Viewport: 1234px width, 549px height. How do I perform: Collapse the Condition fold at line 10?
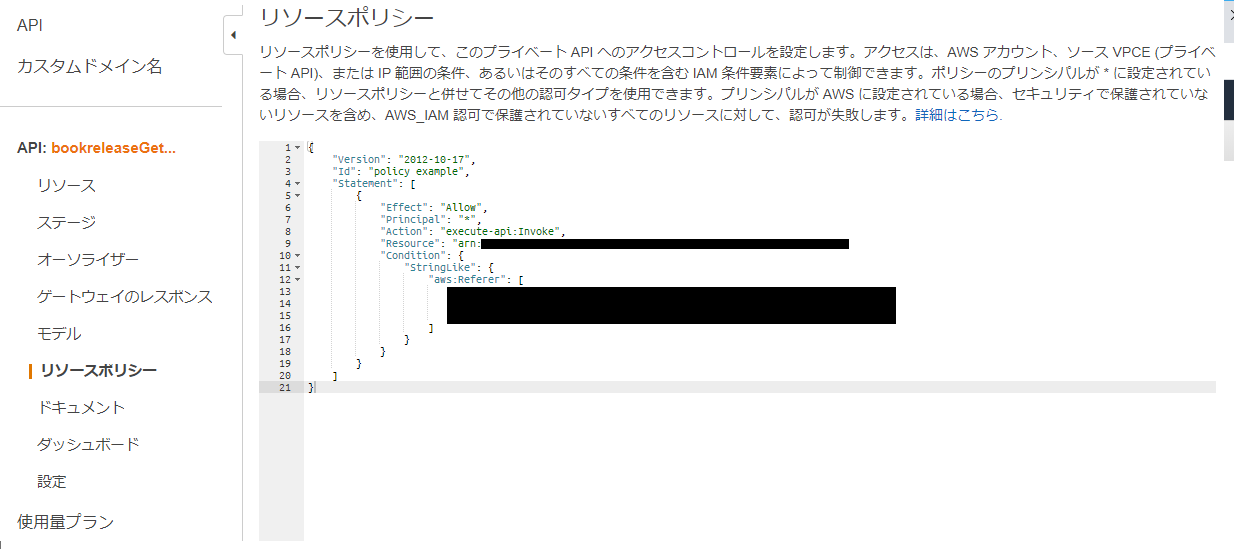tap(297, 255)
